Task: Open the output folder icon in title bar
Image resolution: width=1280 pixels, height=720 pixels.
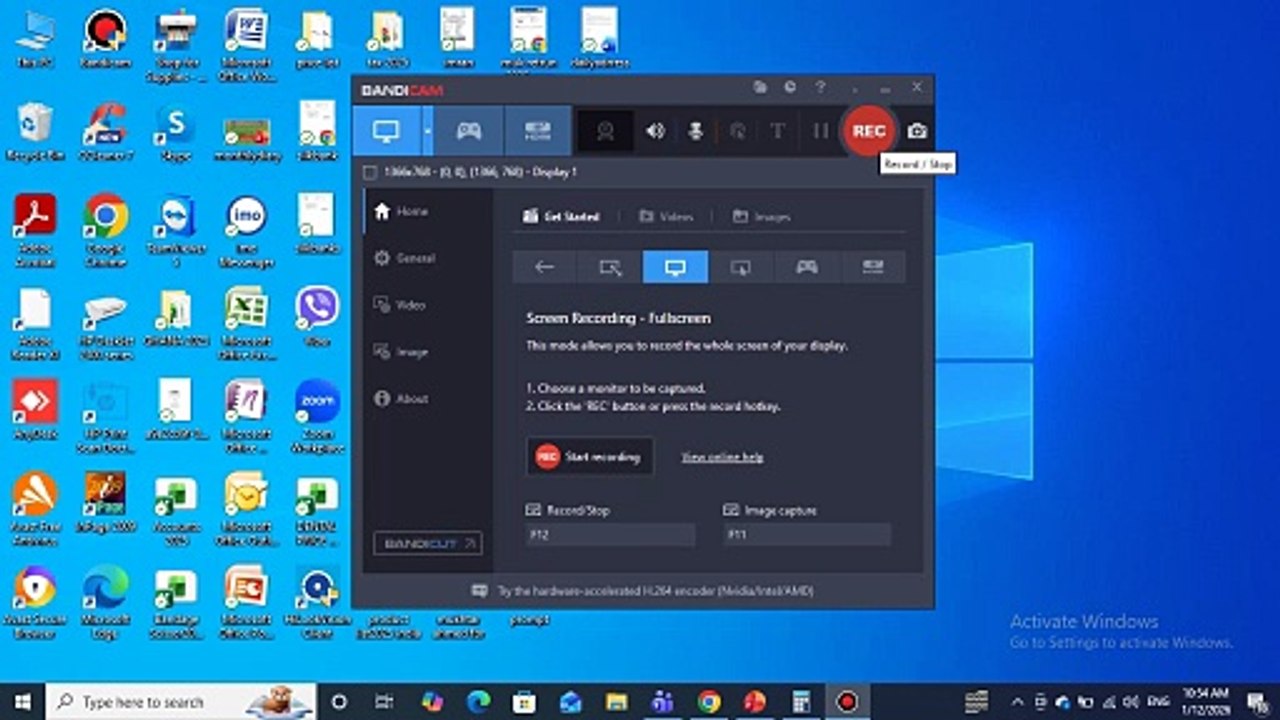Action: pos(760,88)
